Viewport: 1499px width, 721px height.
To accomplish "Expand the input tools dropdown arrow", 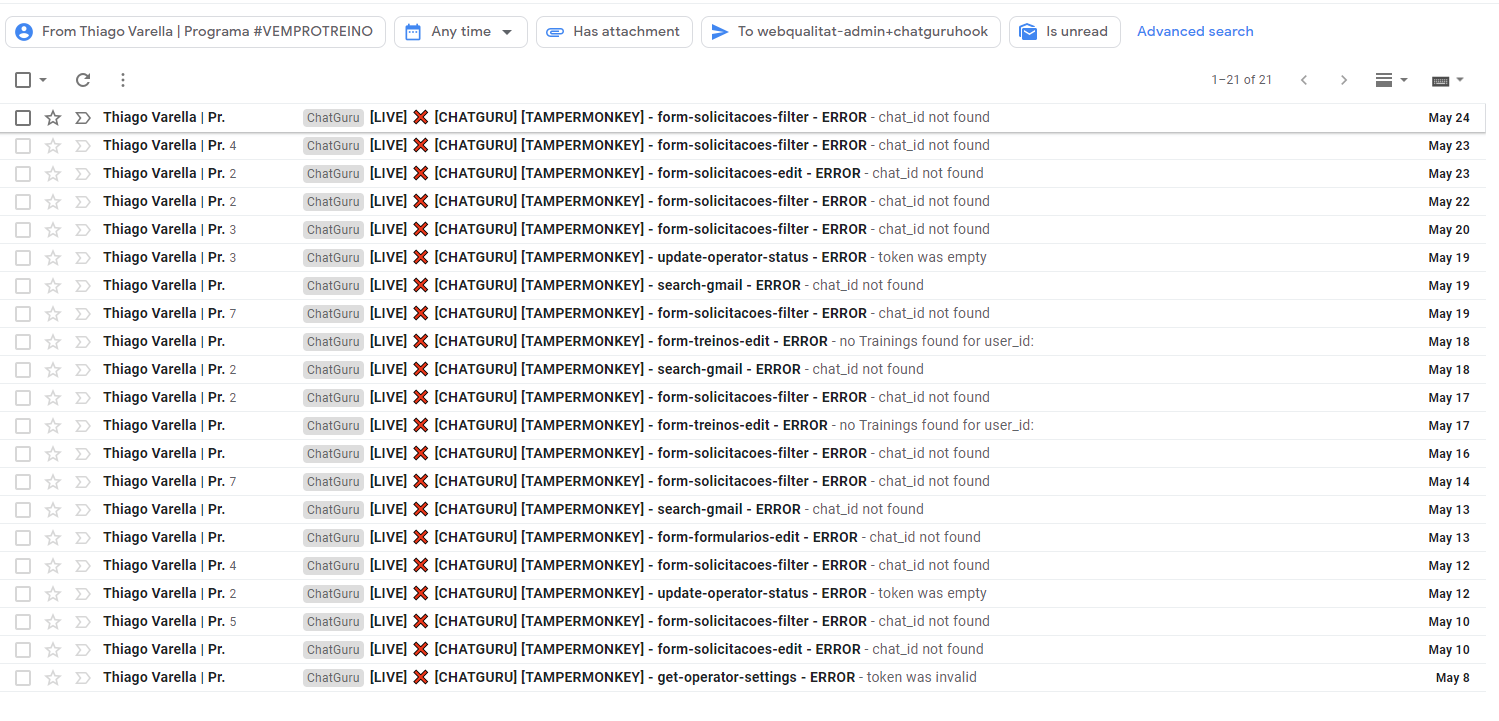I will click(1460, 80).
